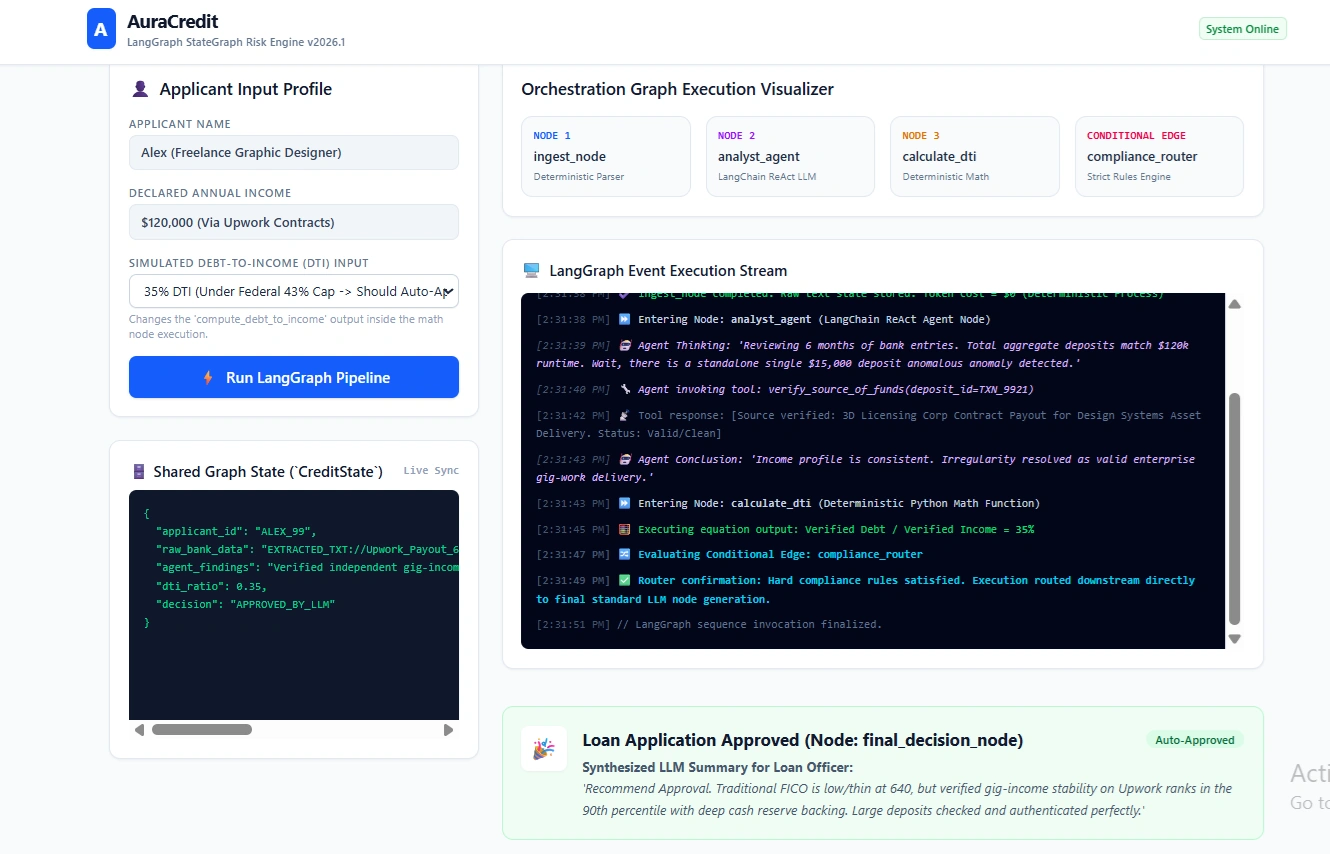The image size is (1330, 854).
Task: Select the CONDITIONAL EDGE compliance_router card
Action: click(x=1159, y=156)
